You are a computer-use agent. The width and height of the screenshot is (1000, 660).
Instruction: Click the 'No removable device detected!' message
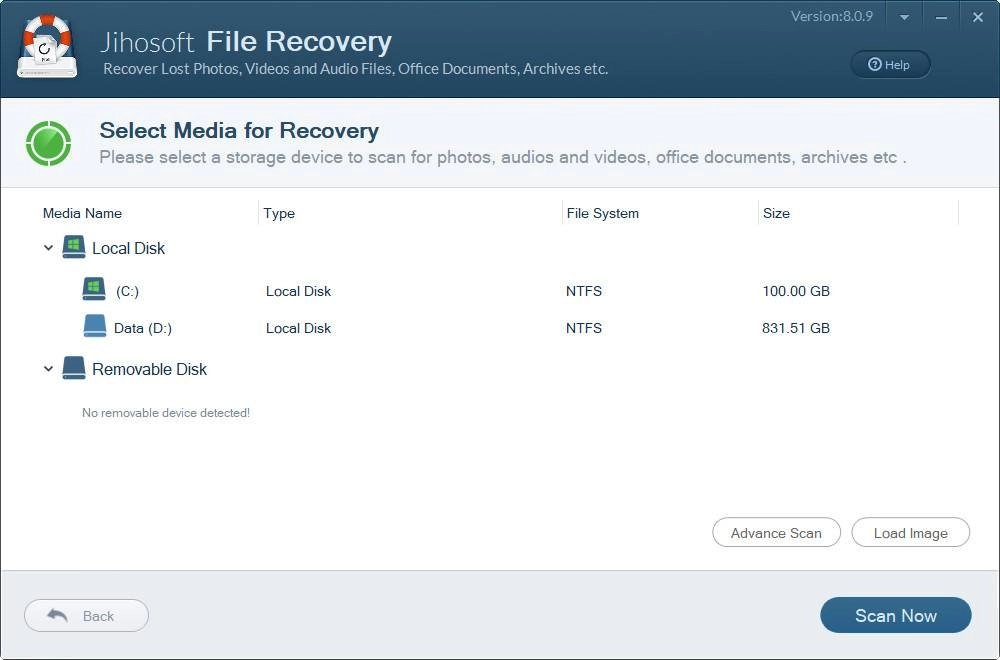click(x=166, y=413)
